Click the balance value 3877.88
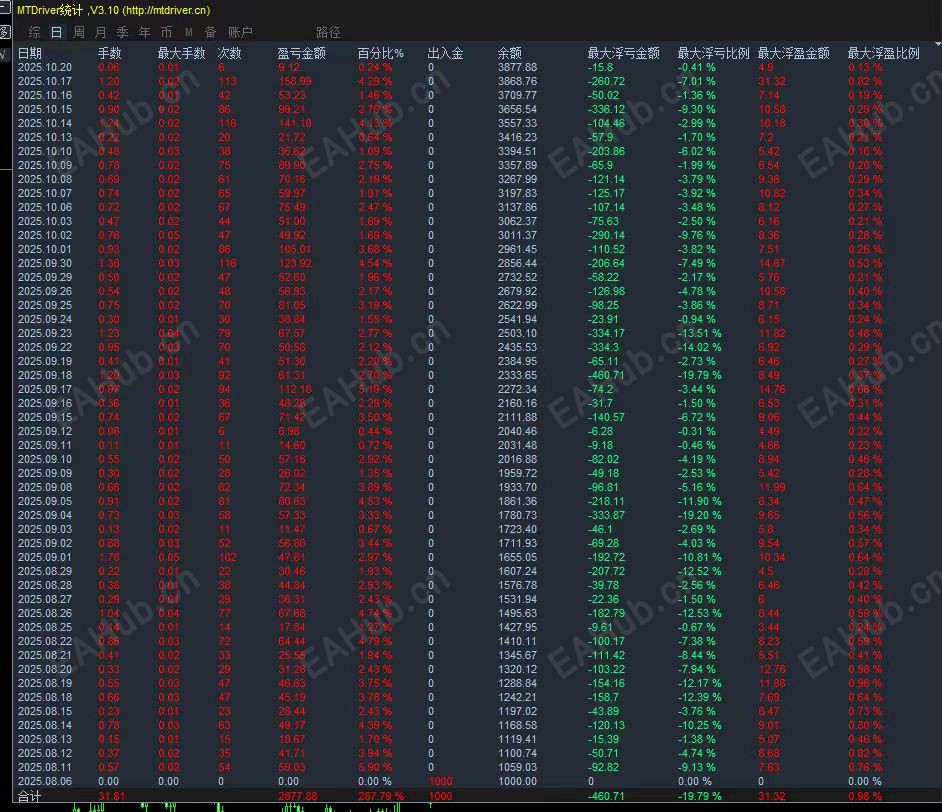Image resolution: width=942 pixels, height=812 pixels. coord(517,67)
